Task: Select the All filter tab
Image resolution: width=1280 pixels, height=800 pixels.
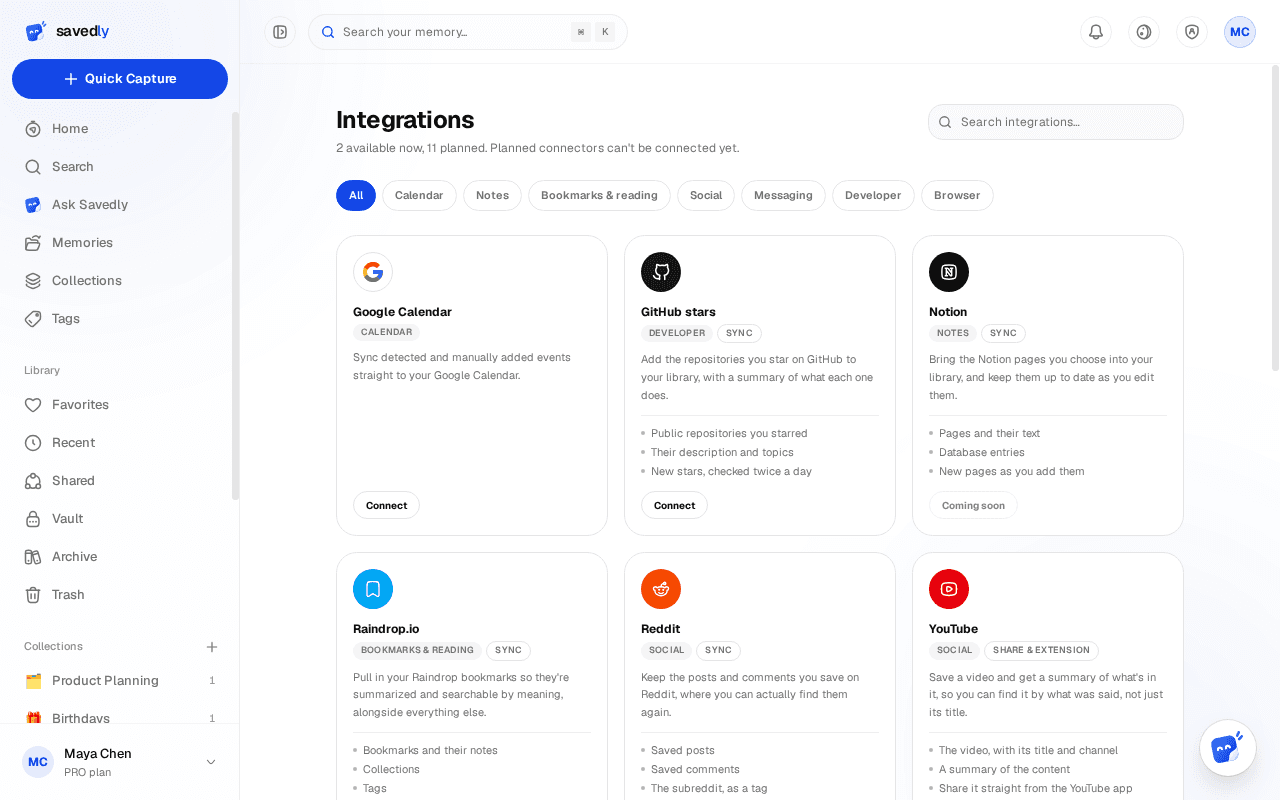Action: (x=356, y=195)
